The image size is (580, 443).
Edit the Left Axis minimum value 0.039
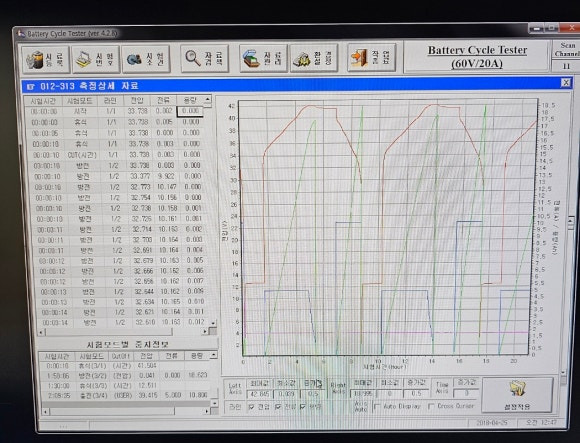click(286, 394)
